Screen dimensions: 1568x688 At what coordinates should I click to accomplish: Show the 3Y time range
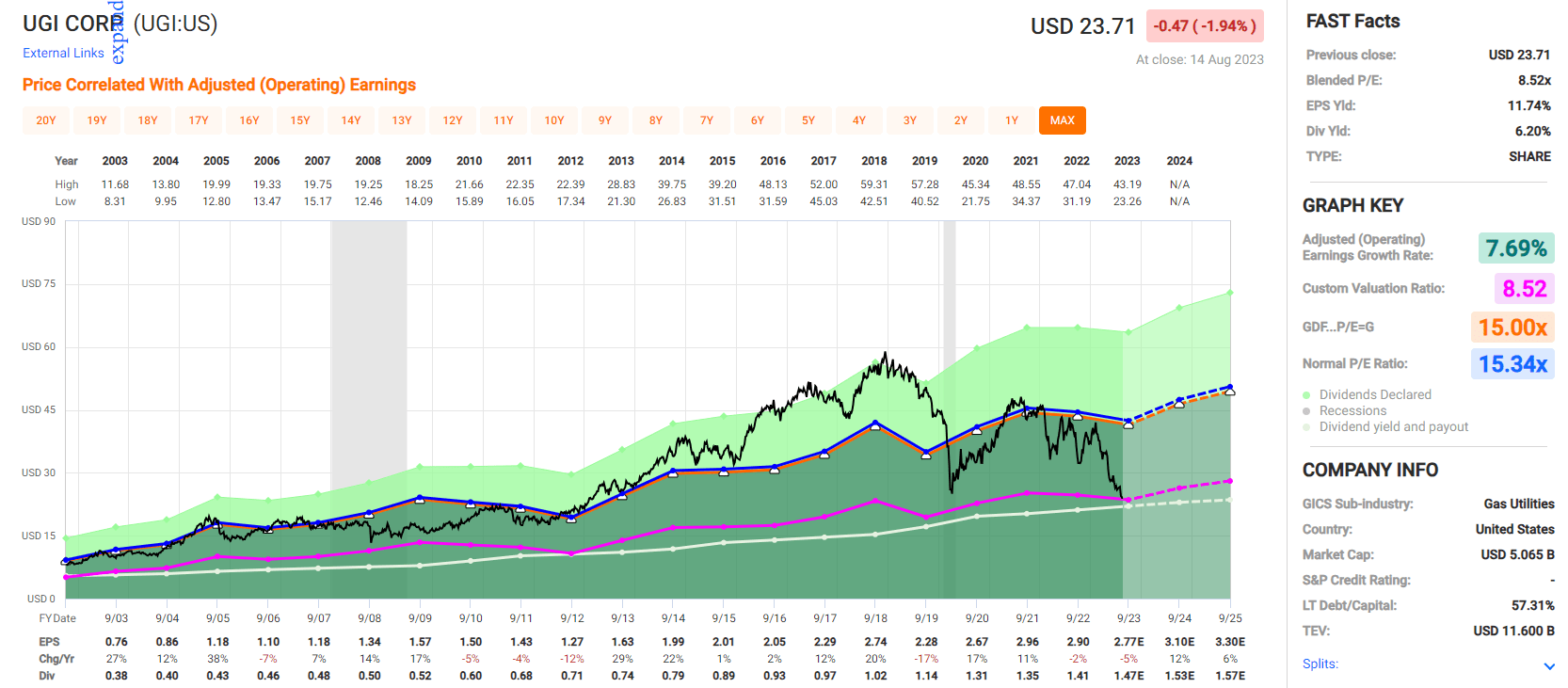910,120
